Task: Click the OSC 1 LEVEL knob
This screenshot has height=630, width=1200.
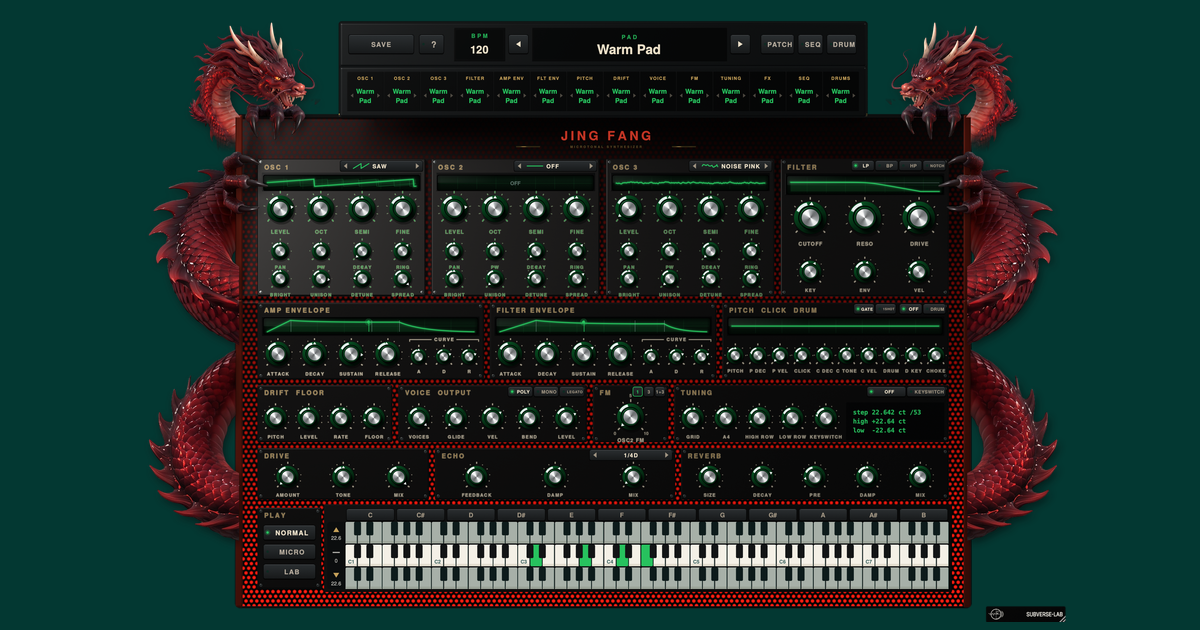Action: 280,209
